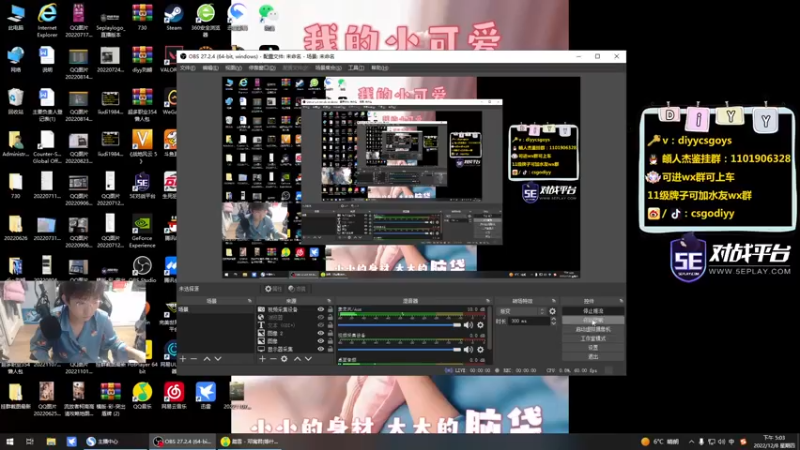The image size is (800, 450).
Task: Open the 编辑(E) menu in OBS
Action: coord(210,68)
